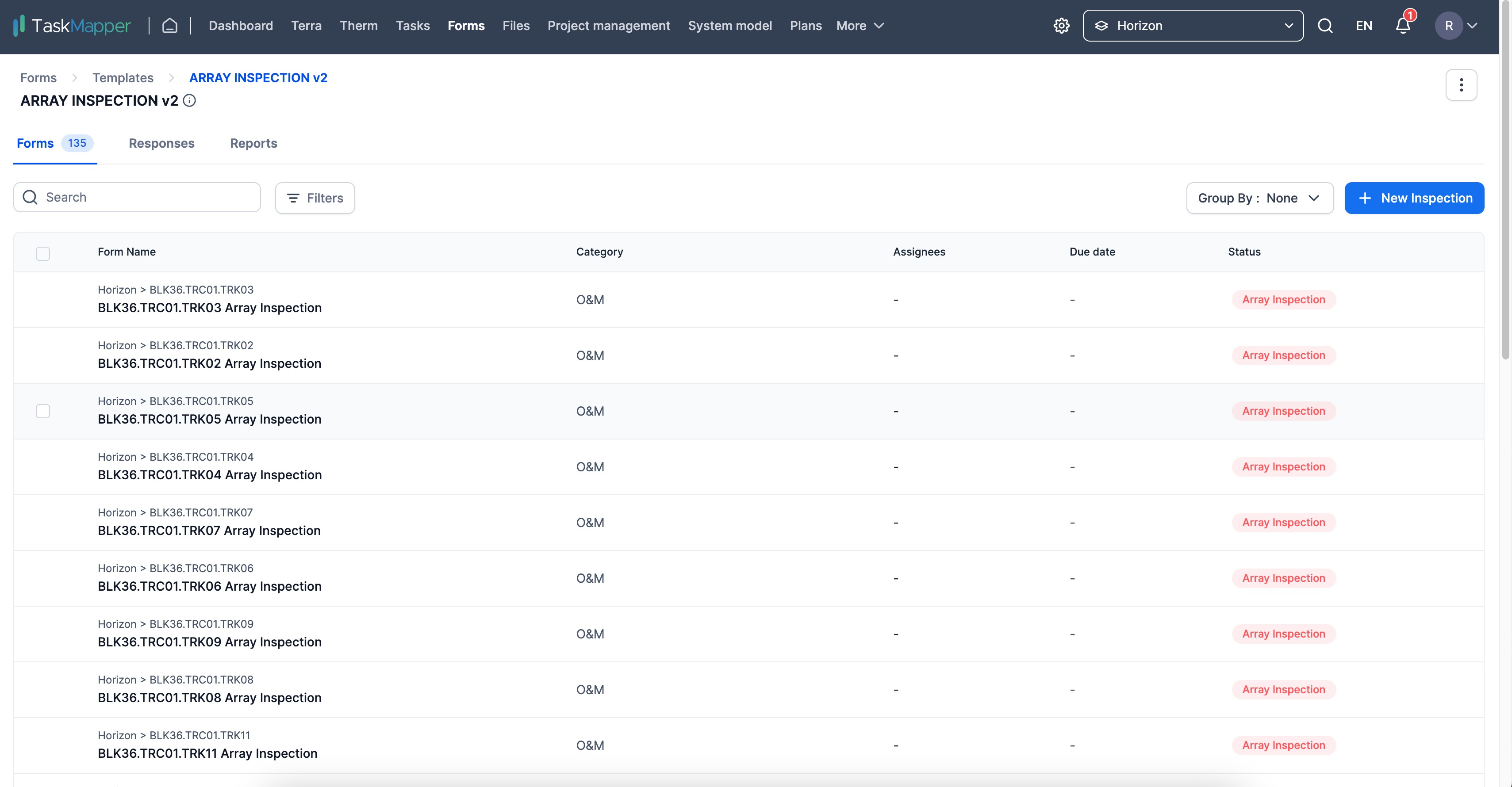This screenshot has height=787, width=1512.
Task: Open the Filters button
Action: 315,198
